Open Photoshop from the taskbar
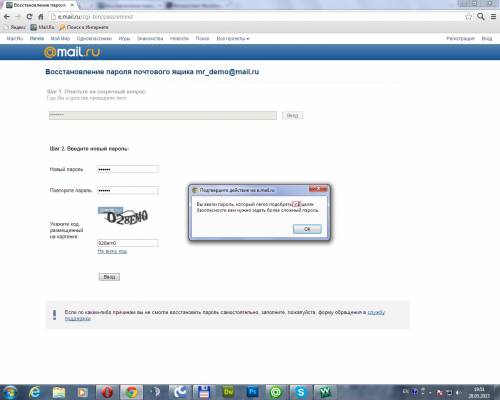 [x=253, y=392]
